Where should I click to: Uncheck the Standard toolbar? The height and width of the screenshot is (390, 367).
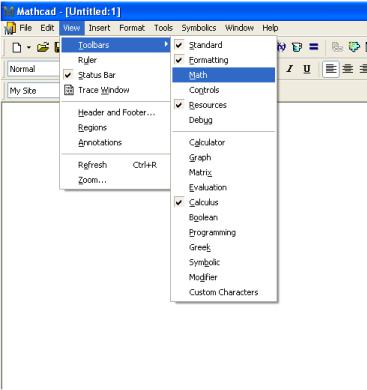224,45
